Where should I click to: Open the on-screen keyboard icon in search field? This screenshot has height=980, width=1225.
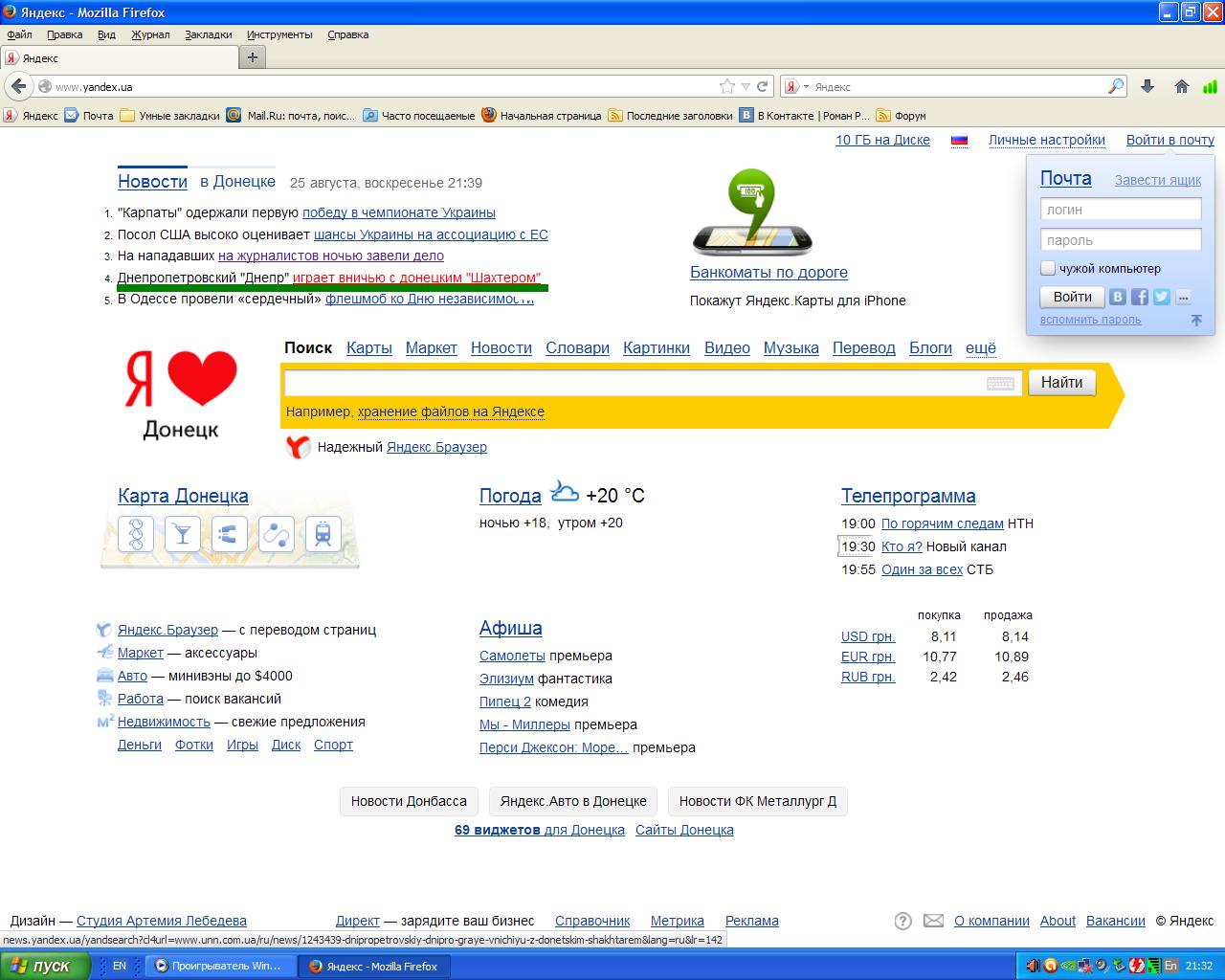tap(1000, 383)
